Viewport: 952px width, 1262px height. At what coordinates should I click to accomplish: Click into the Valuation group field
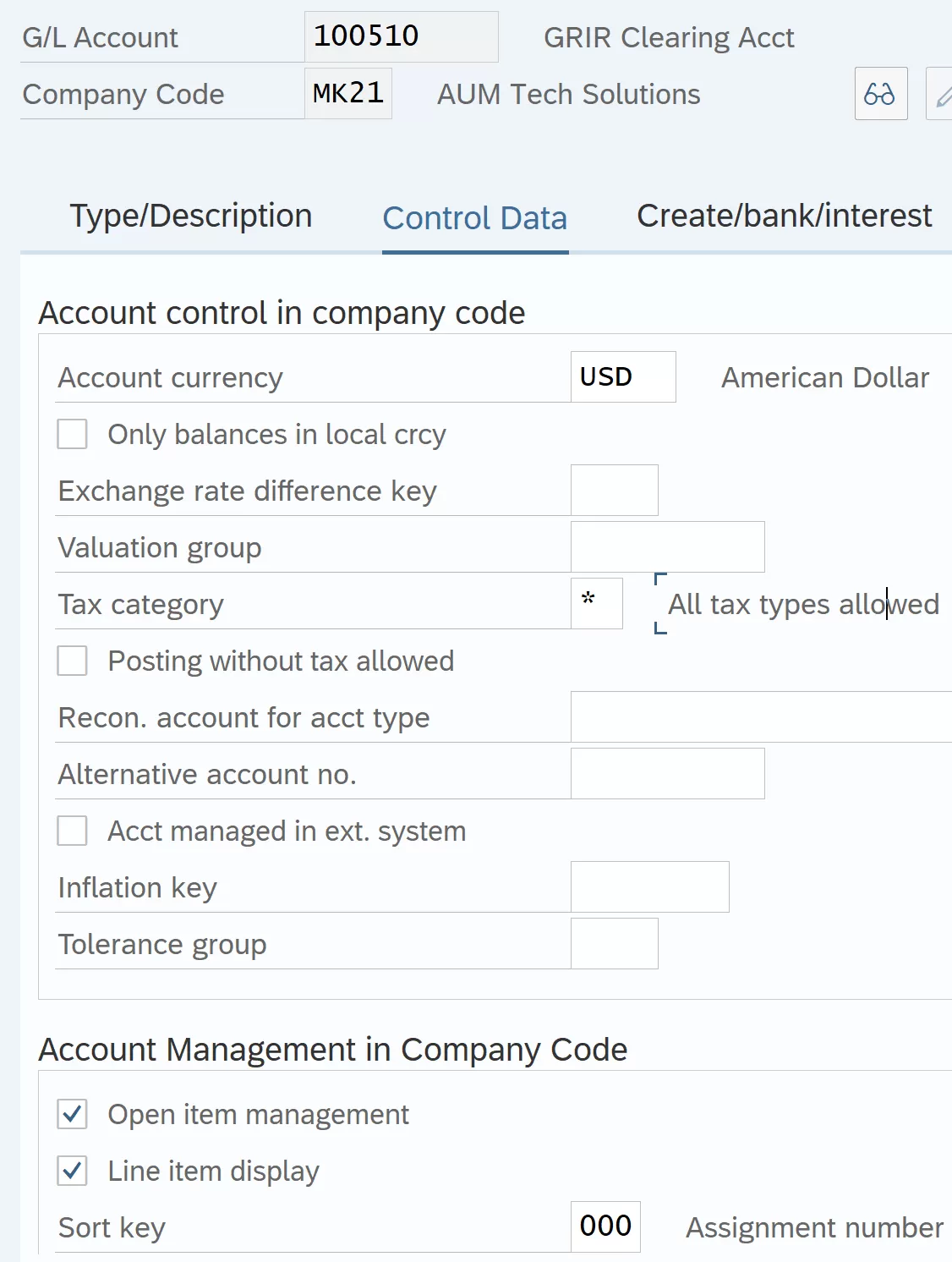click(x=668, y=546)
